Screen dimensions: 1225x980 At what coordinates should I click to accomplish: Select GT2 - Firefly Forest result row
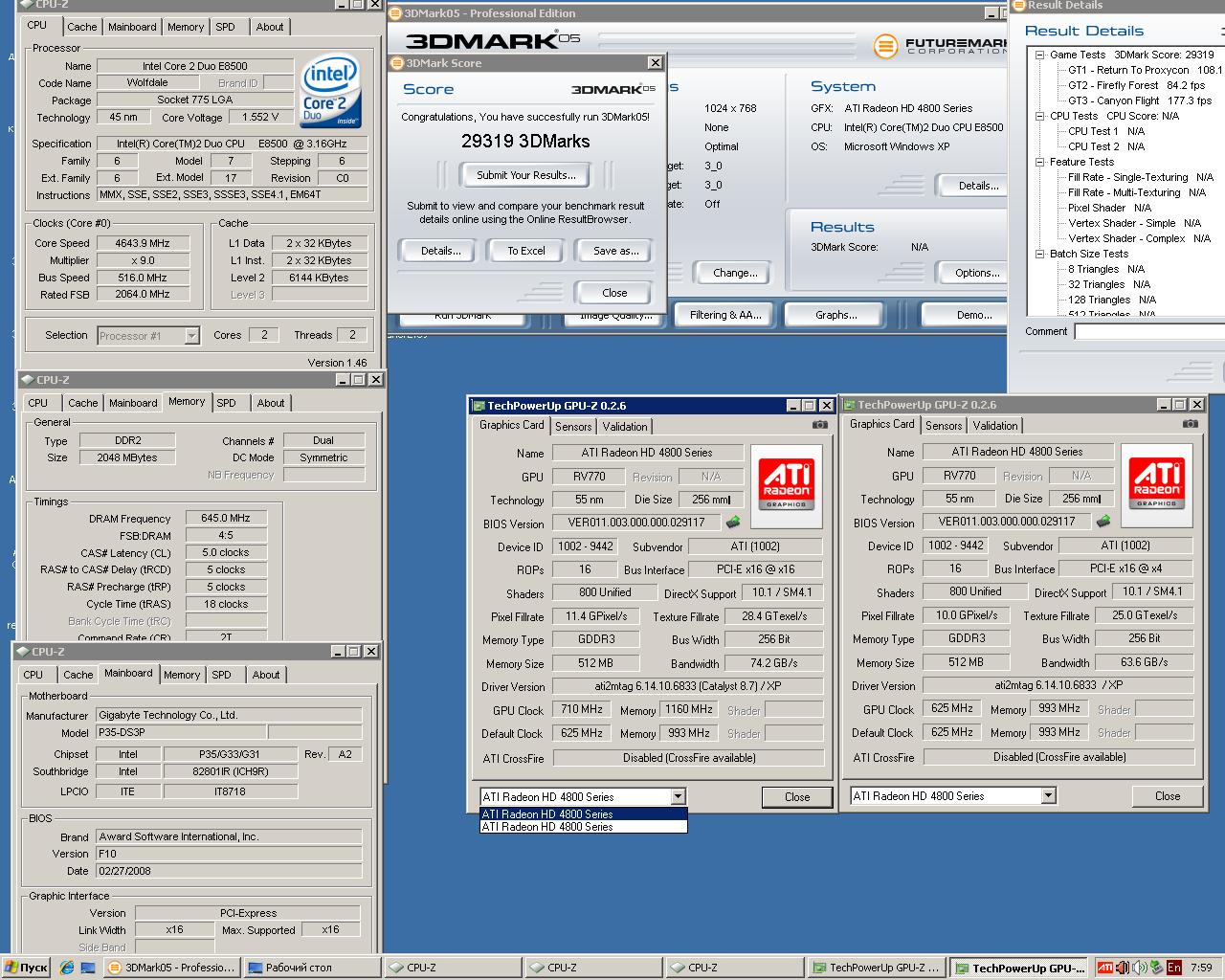click(x=1137, y=85)
